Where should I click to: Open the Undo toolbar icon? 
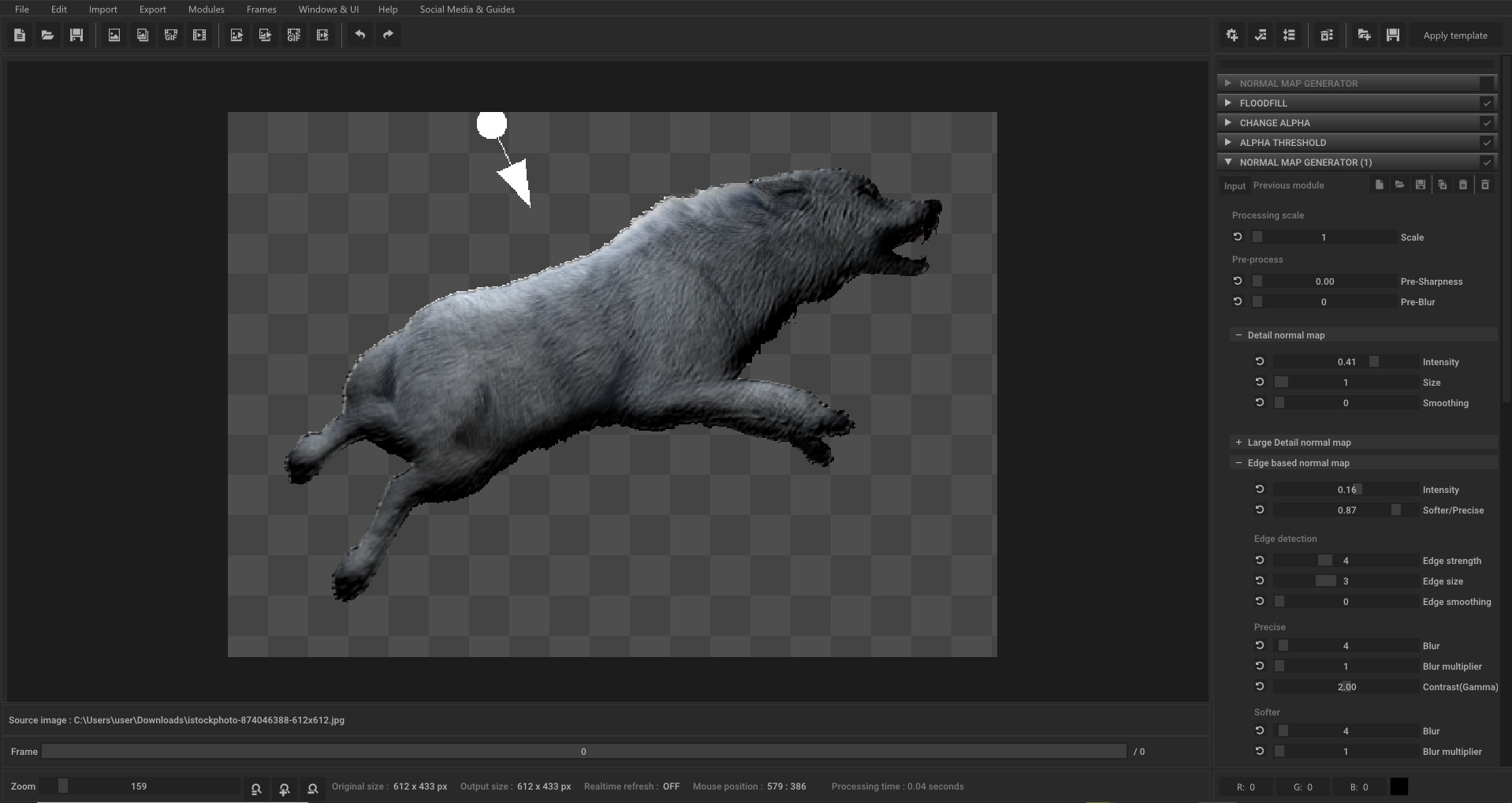pyautogui.click(x=360, y=35)
